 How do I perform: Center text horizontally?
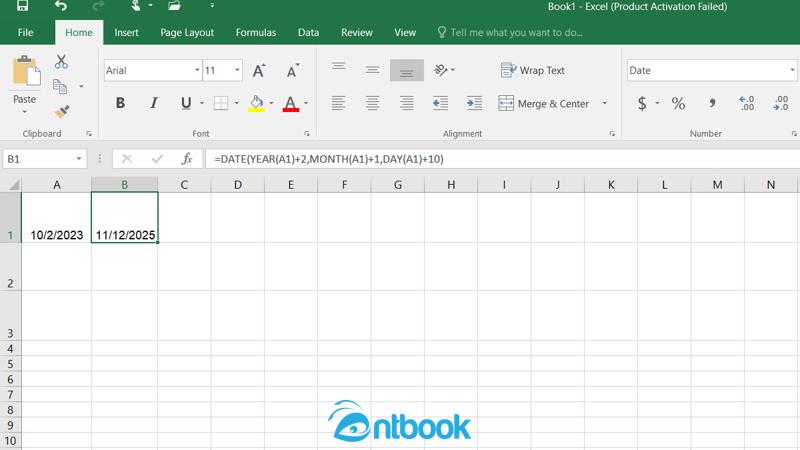coord(372,103)
